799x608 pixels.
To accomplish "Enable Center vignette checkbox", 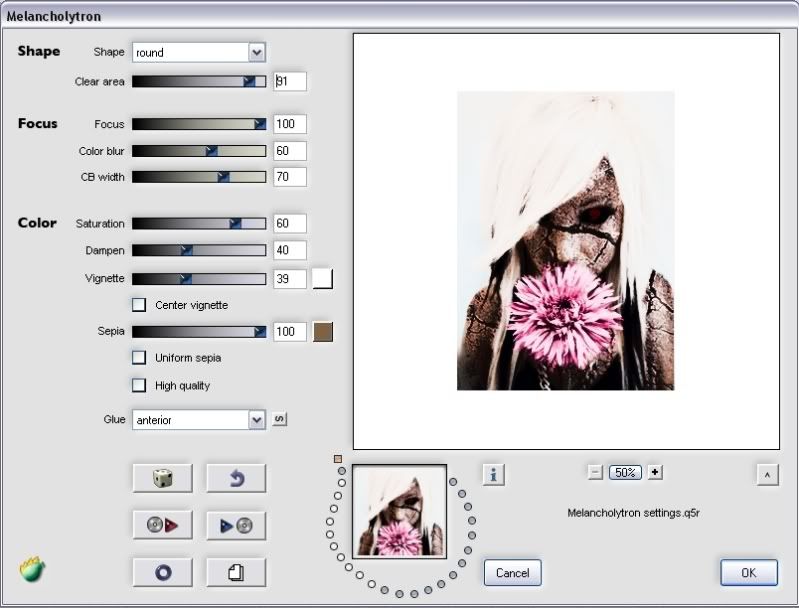I will (139, 305).
